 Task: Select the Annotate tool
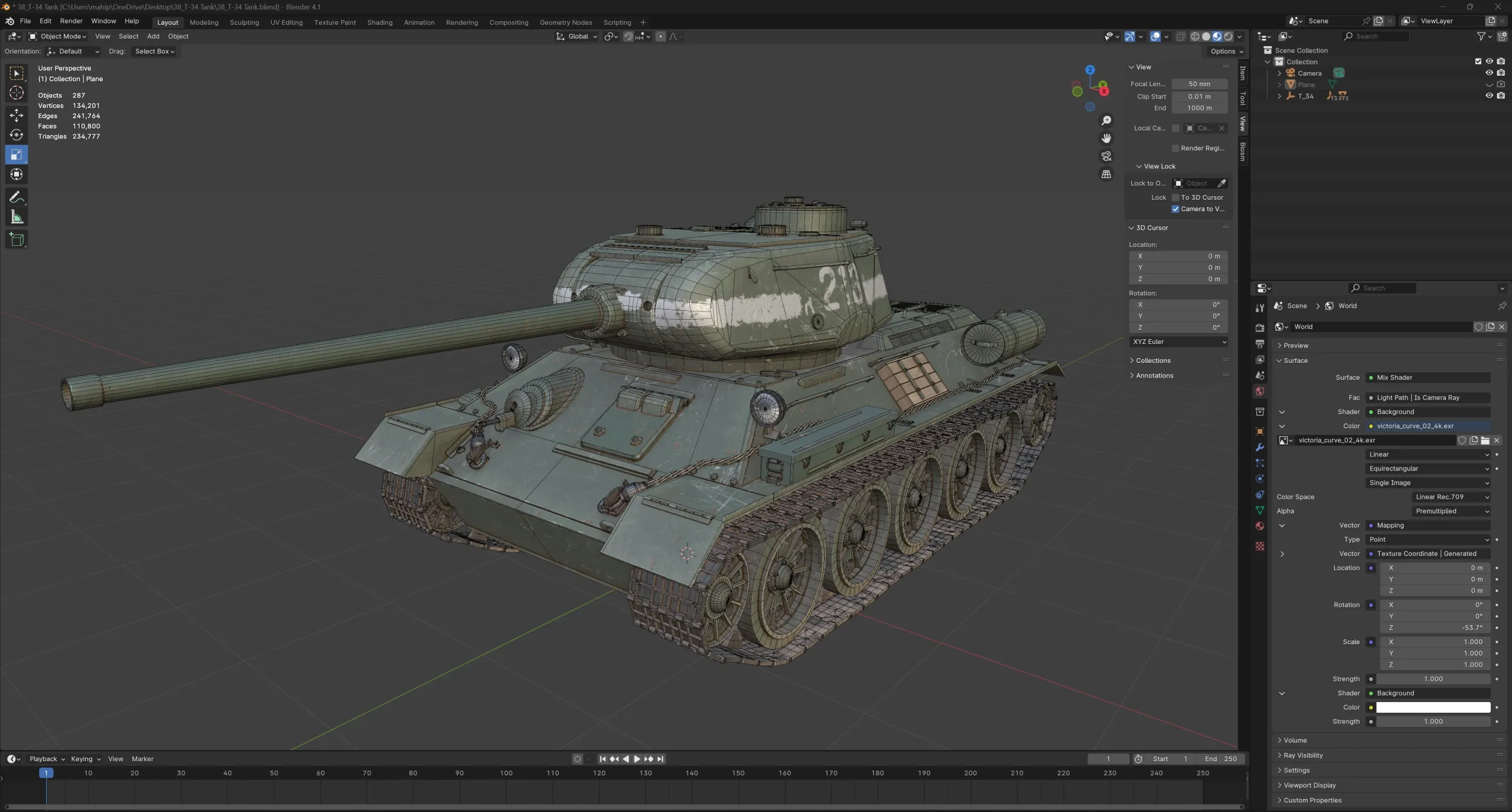pyautogui.click(x=17, y=197)
